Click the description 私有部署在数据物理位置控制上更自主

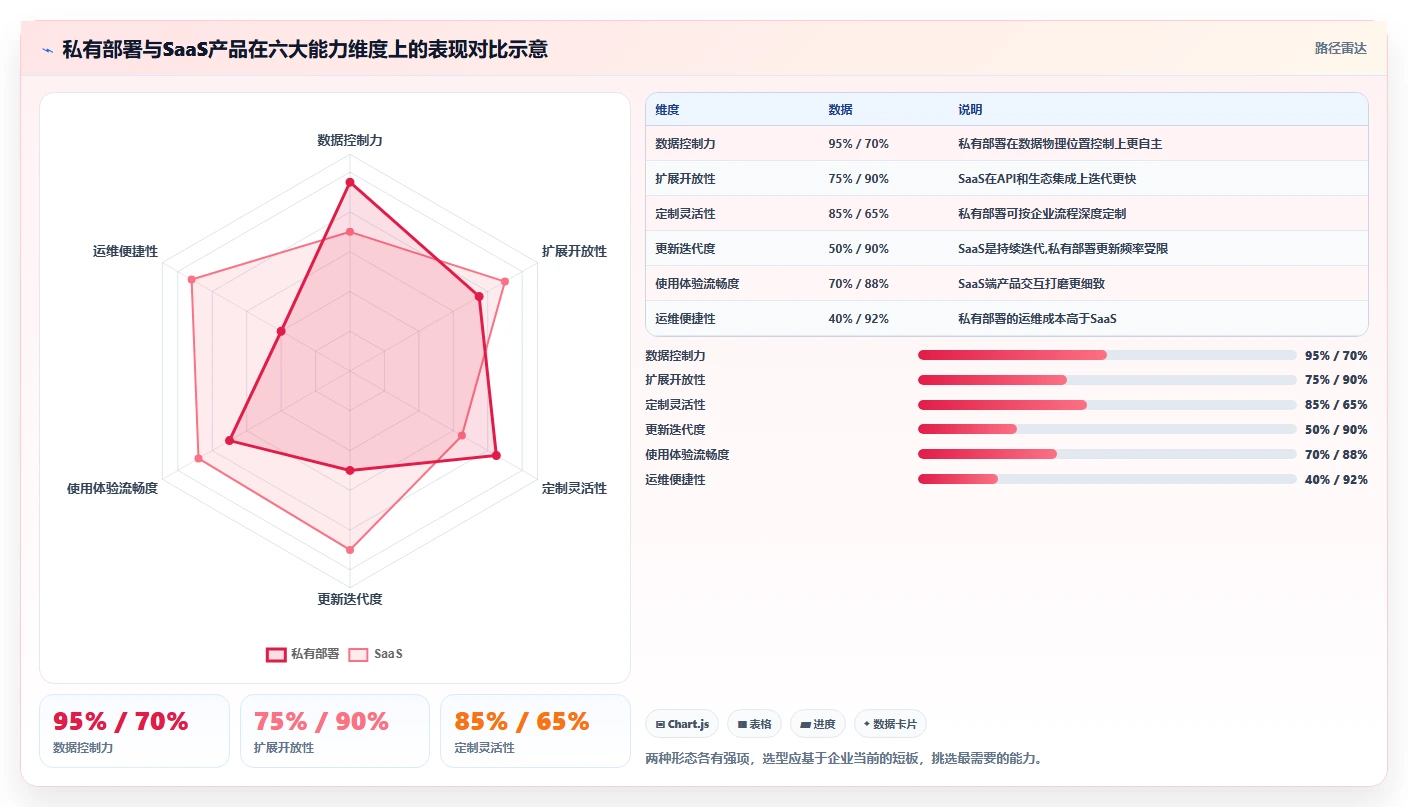click(x=1060, y=144)
